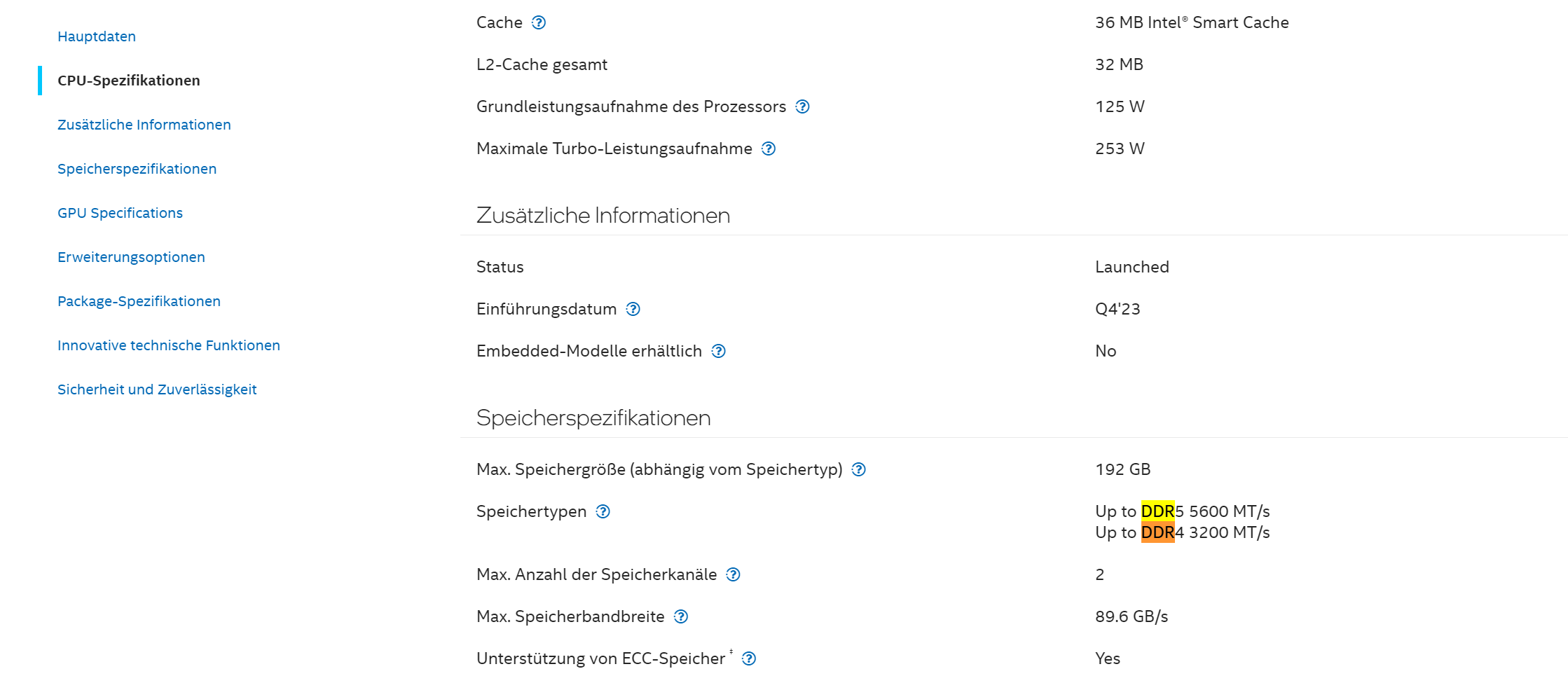Viewport: 1568px width, 690px height.
Task: Click help icon beside Max. Speicherbandbreite
Action: 680,616
